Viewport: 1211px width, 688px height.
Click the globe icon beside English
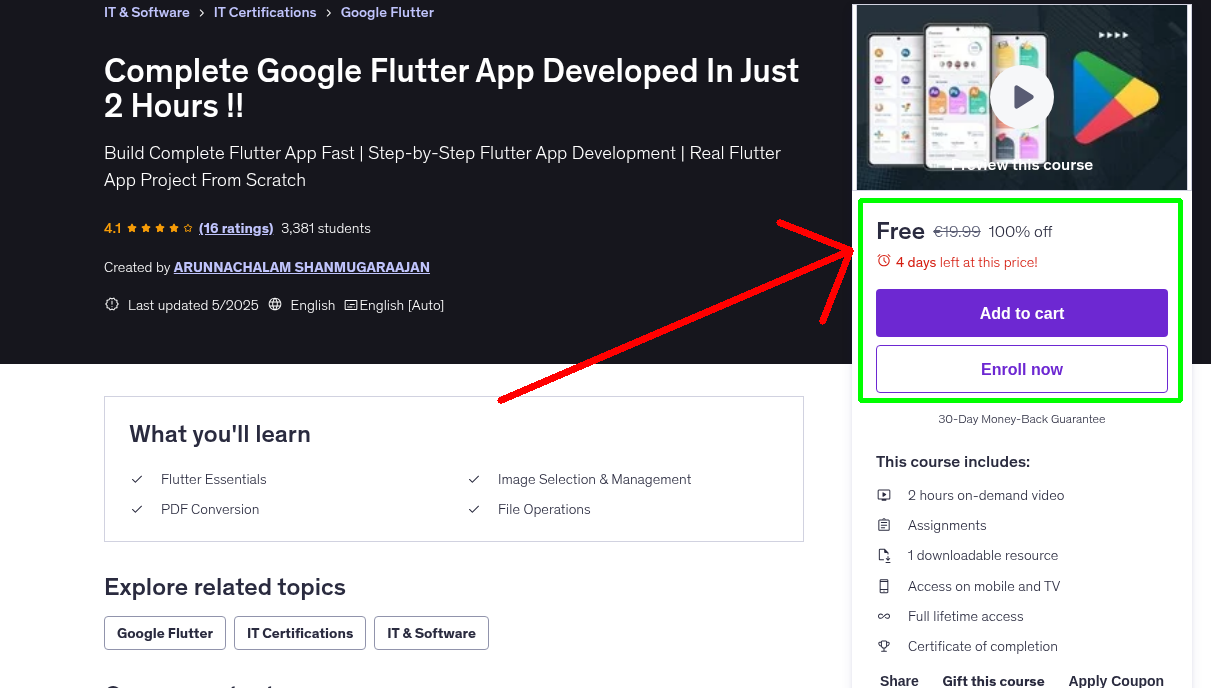(275, 304)
